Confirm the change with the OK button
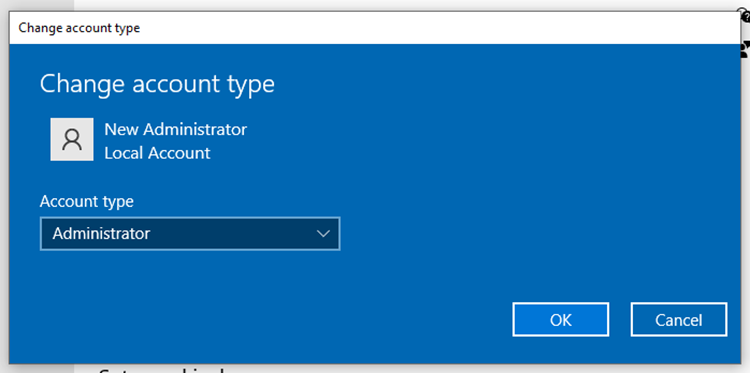Screen dimensions: 750x373 [561, 319]
